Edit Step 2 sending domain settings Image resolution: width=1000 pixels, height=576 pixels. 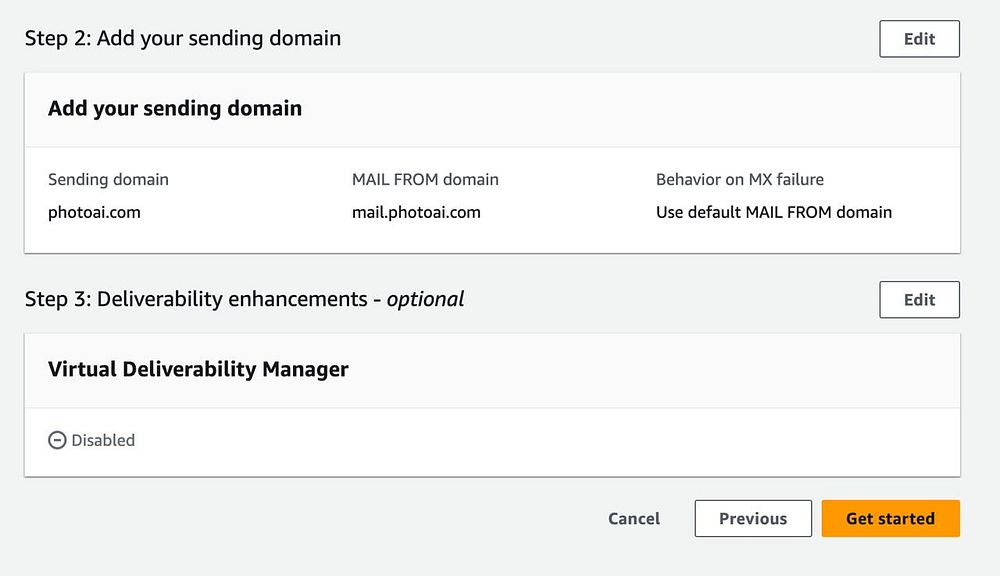coord(919,39)
